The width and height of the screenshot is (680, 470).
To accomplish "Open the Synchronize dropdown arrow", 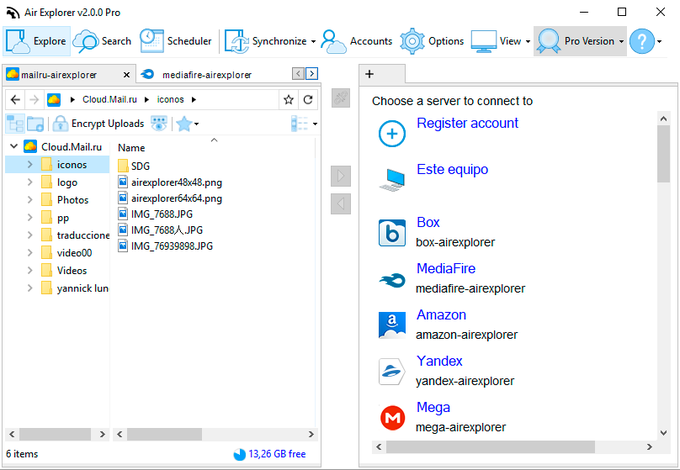I will pos(313,42).
